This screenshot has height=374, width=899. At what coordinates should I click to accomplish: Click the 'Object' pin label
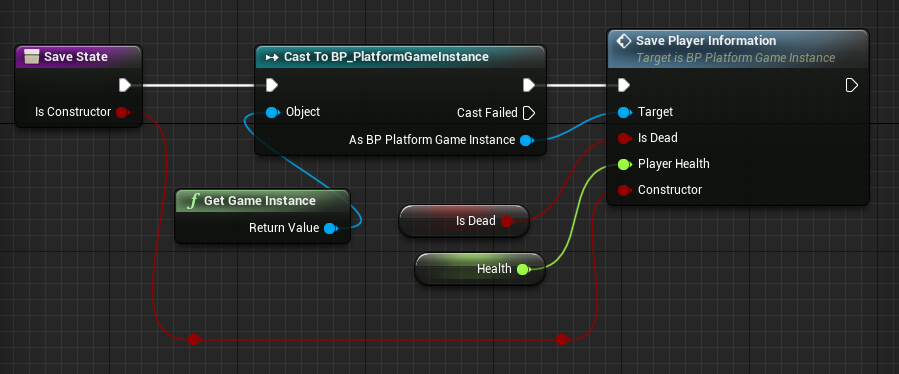coord(303,112)
